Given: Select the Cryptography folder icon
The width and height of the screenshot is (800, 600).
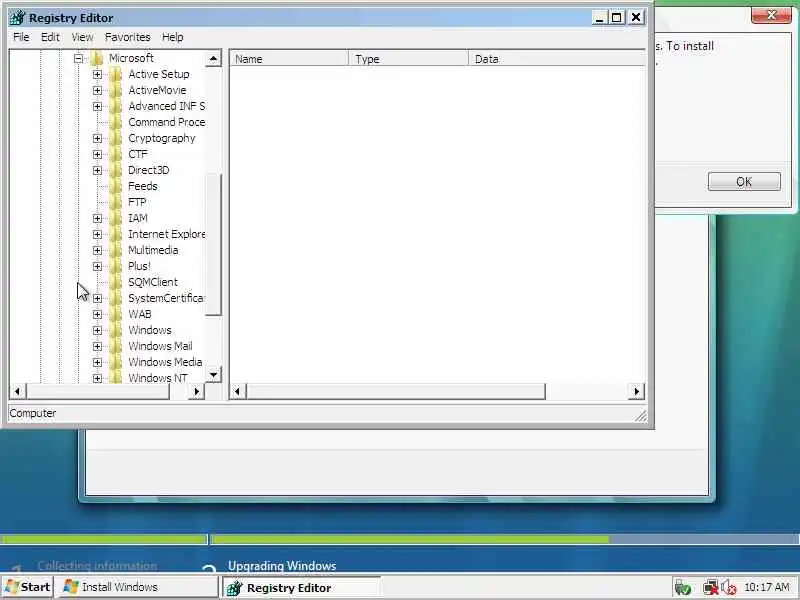Looking at the screenshot, I should click(116, 138).
